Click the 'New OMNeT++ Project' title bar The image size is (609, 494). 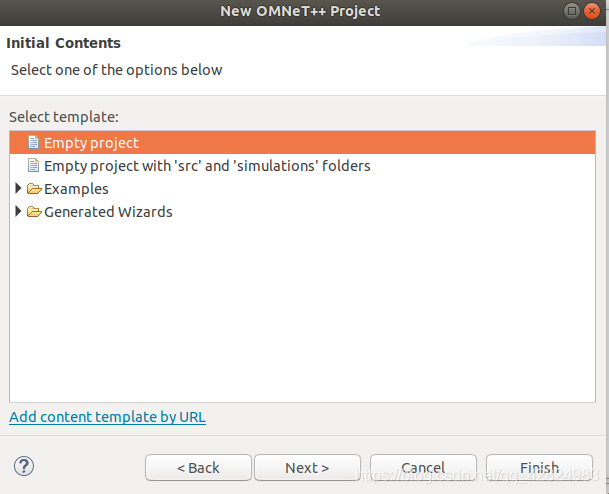pyautogui.click(x=300, y=11)
